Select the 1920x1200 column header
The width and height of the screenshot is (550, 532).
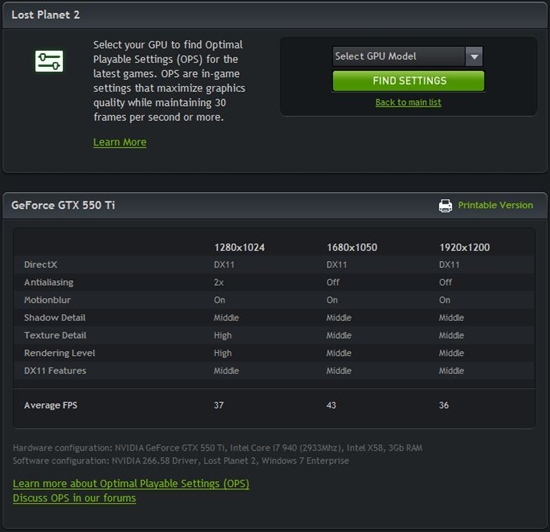tap(464, 248)
